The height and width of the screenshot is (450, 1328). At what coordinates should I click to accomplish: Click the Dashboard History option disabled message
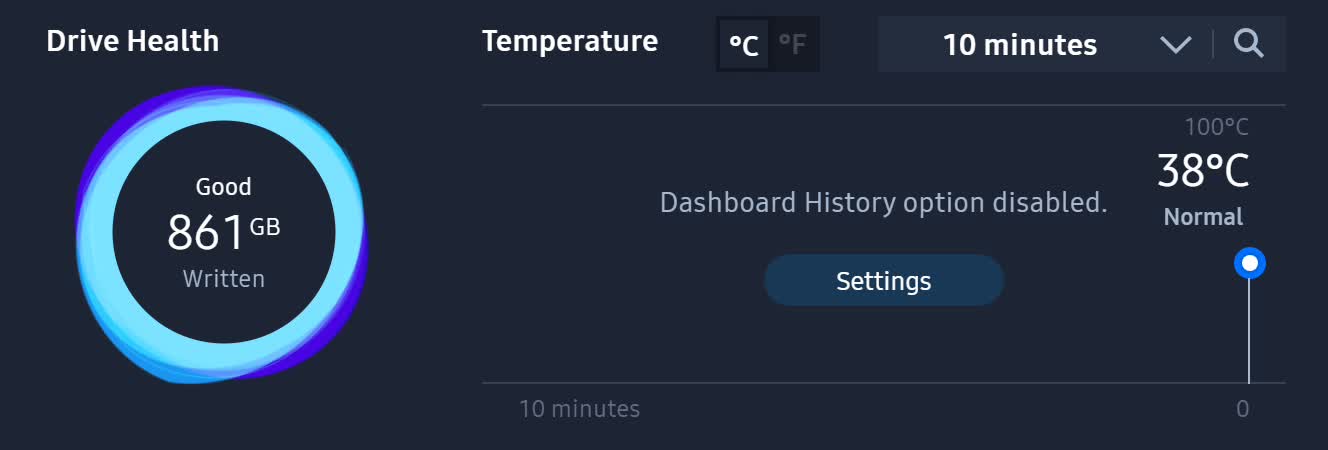[883, 203]
